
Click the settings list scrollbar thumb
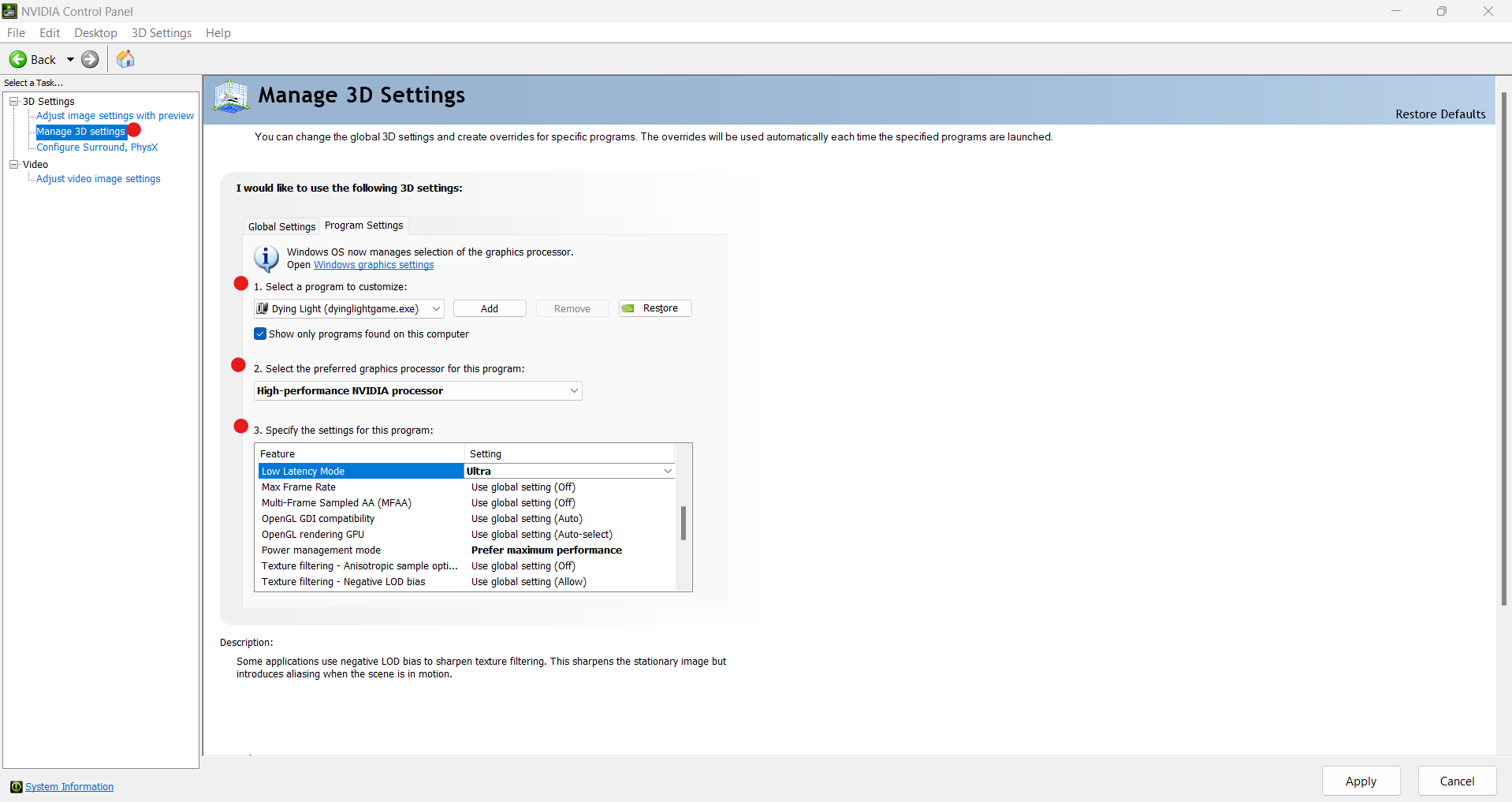[683, 523]
